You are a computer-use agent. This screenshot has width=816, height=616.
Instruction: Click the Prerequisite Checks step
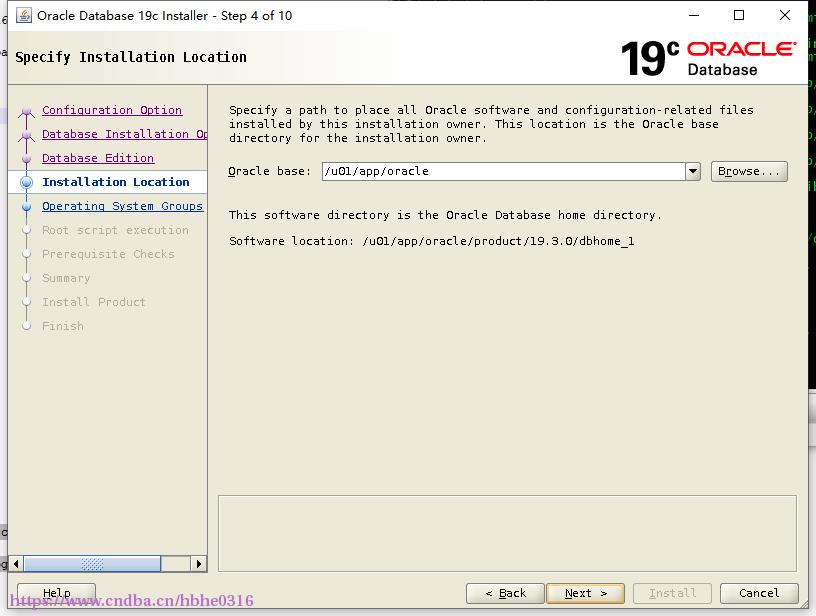(108, 254)
